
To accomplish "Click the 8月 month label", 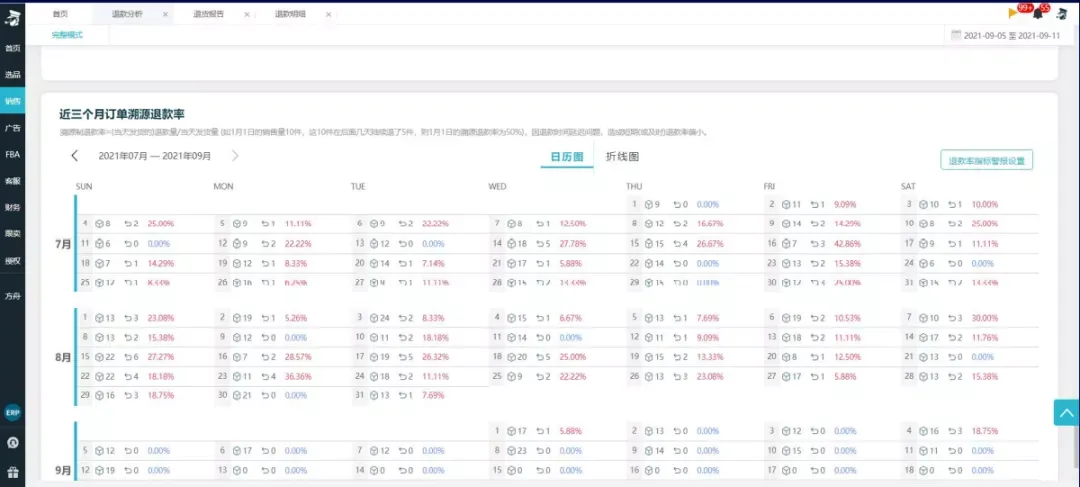I will pyautogui.click(x=63, y=358).
